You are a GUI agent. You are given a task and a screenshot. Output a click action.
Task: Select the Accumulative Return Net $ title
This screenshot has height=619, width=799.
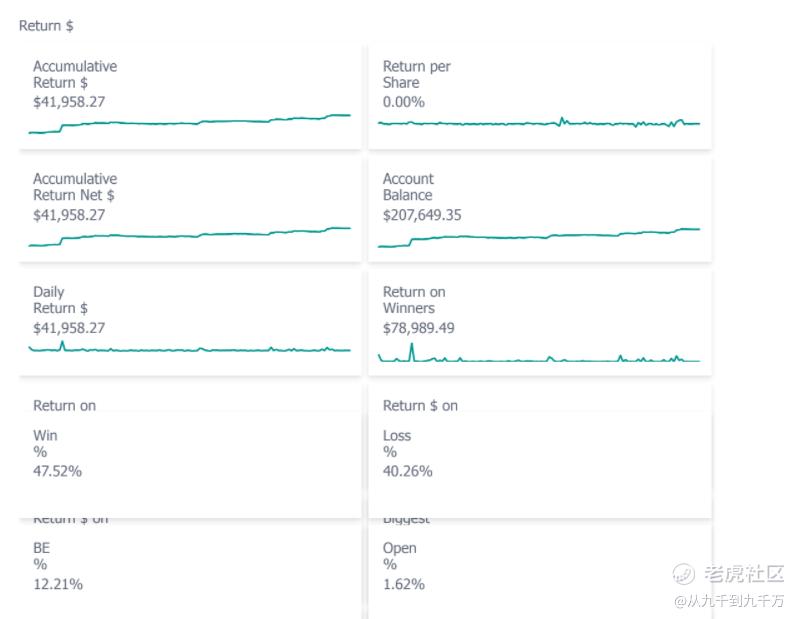click(x=75, y=187)
